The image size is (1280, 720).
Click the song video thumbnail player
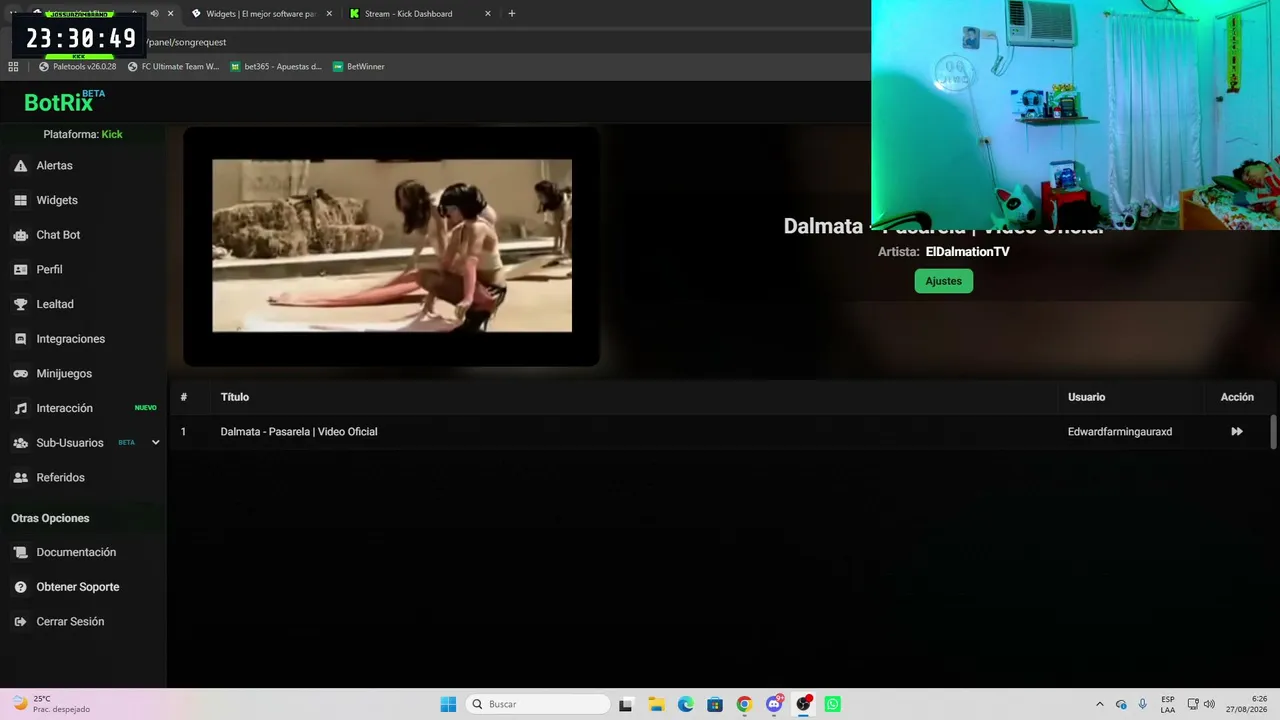tap(392, 246)
